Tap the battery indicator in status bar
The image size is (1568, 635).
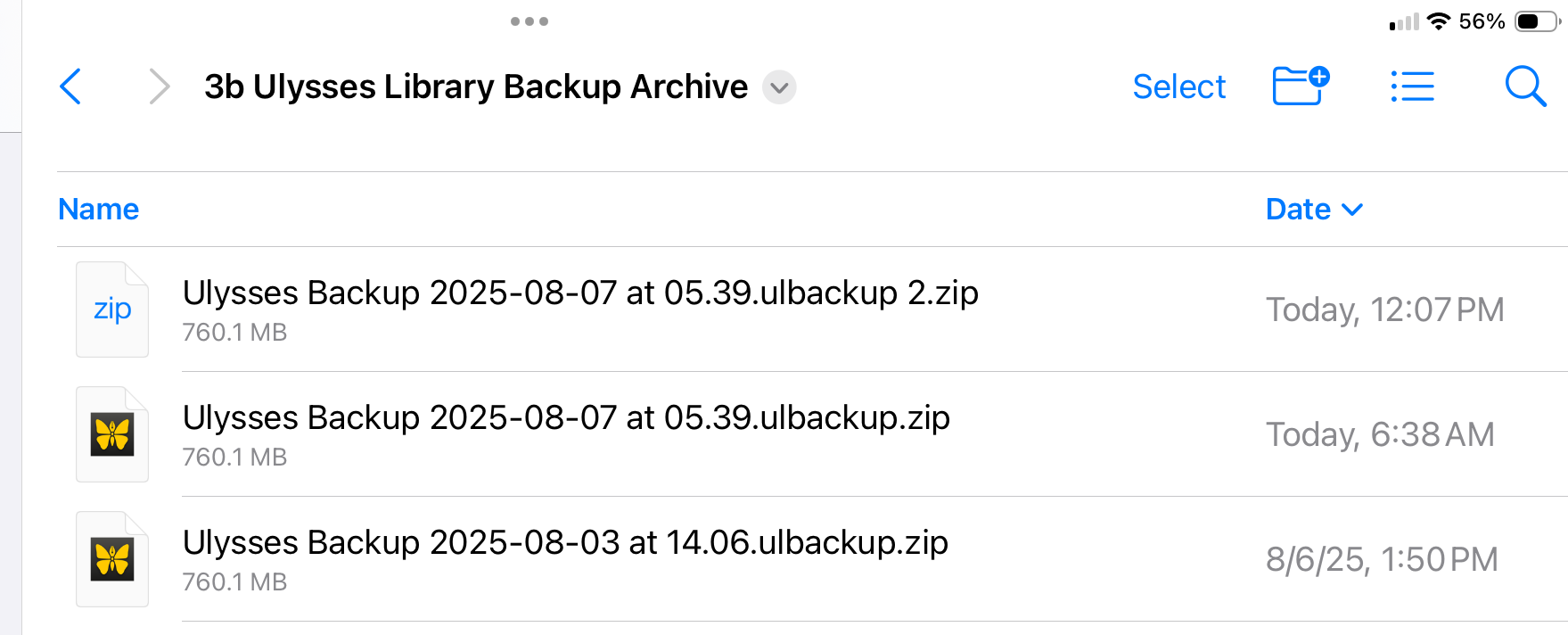click(1539, 21)
